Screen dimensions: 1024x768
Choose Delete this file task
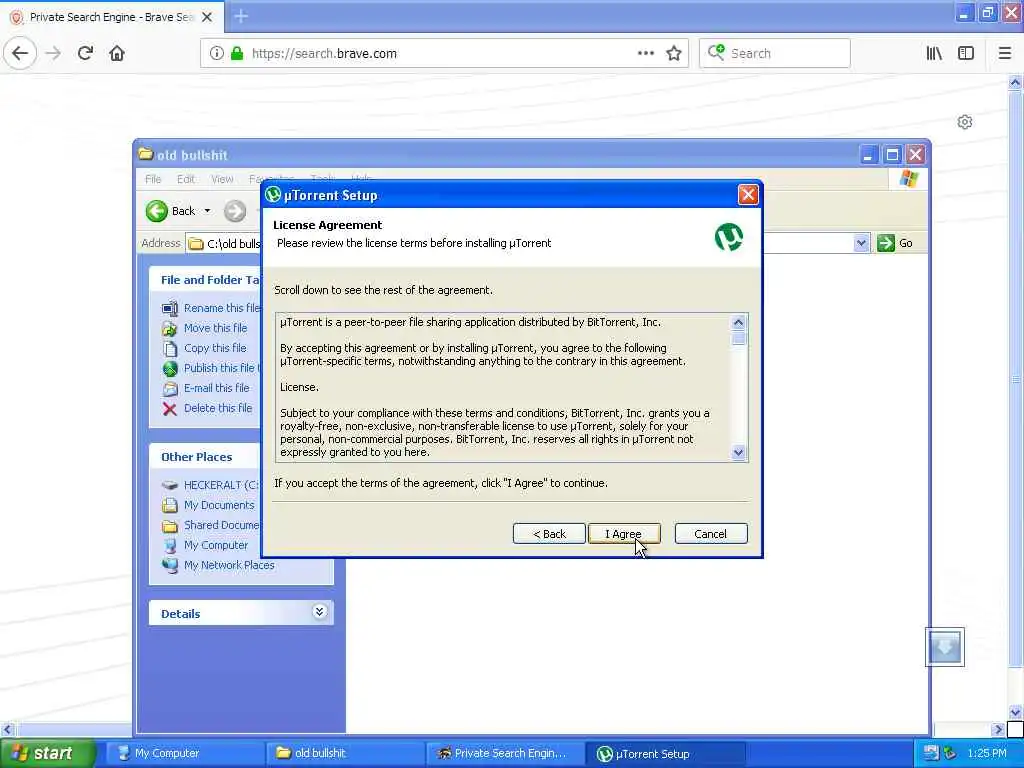pyautogui.click(x=217, y=408)
